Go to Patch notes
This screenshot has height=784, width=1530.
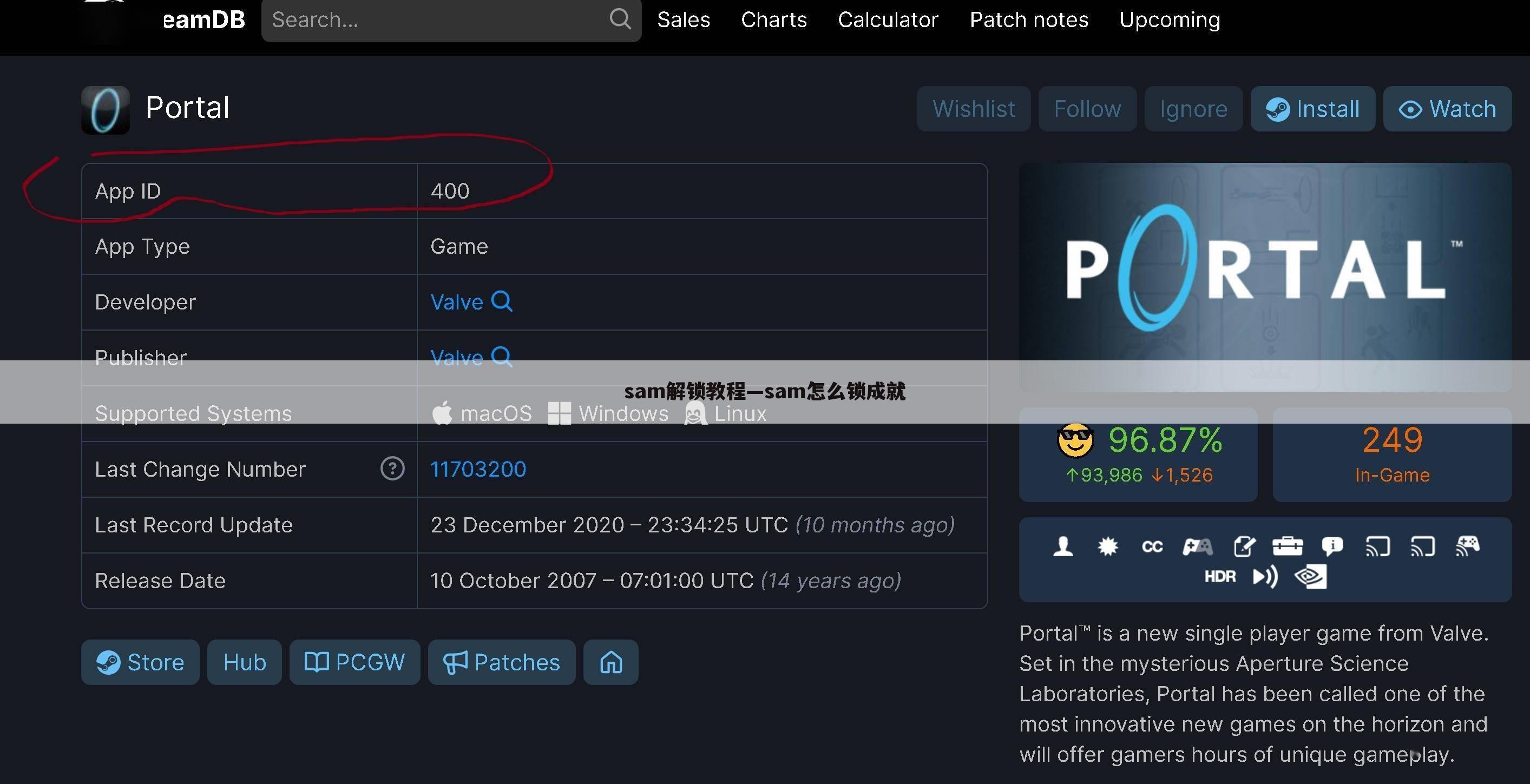1029,19
